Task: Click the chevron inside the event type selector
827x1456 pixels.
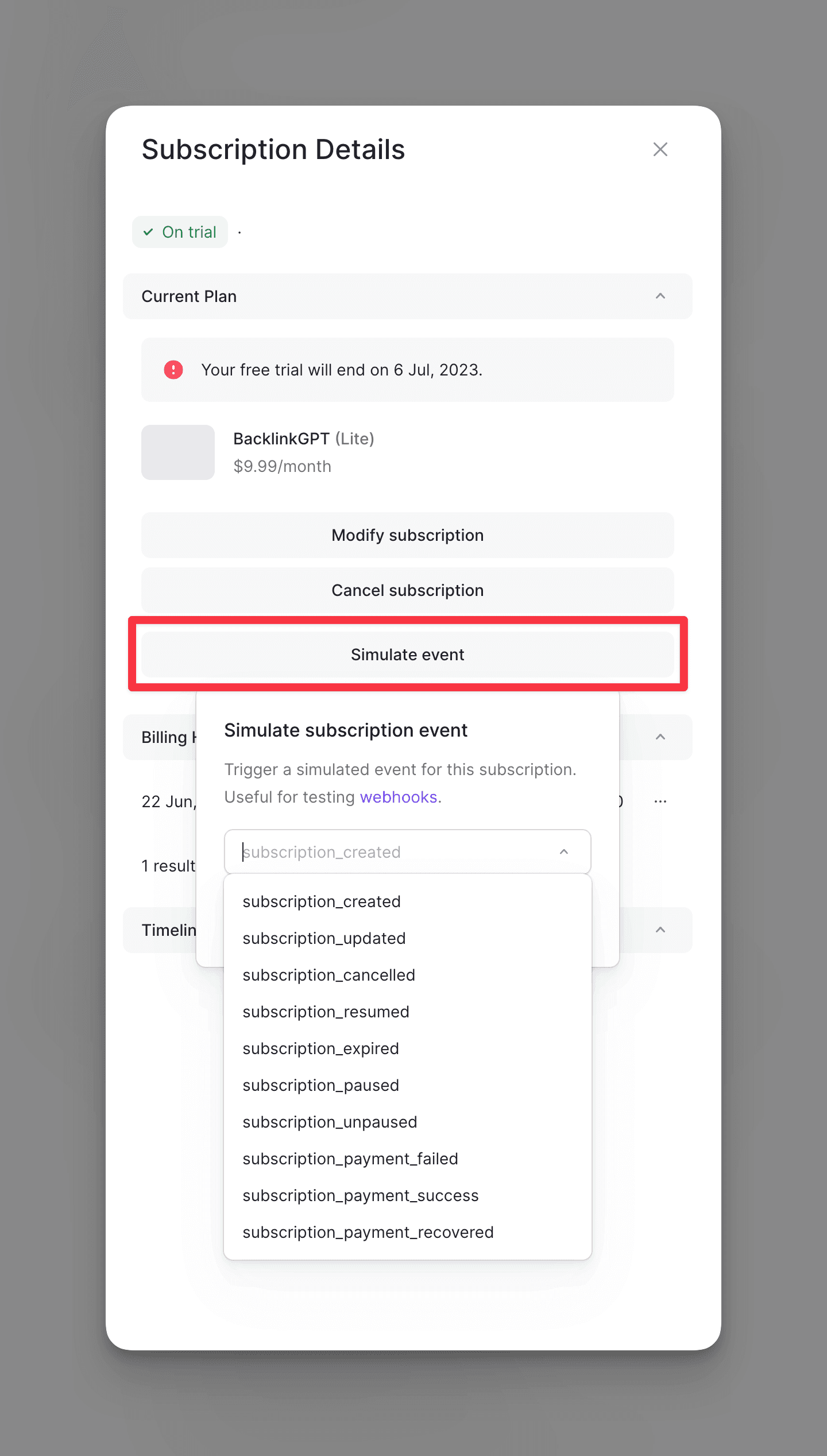Action: coord(563,851)
